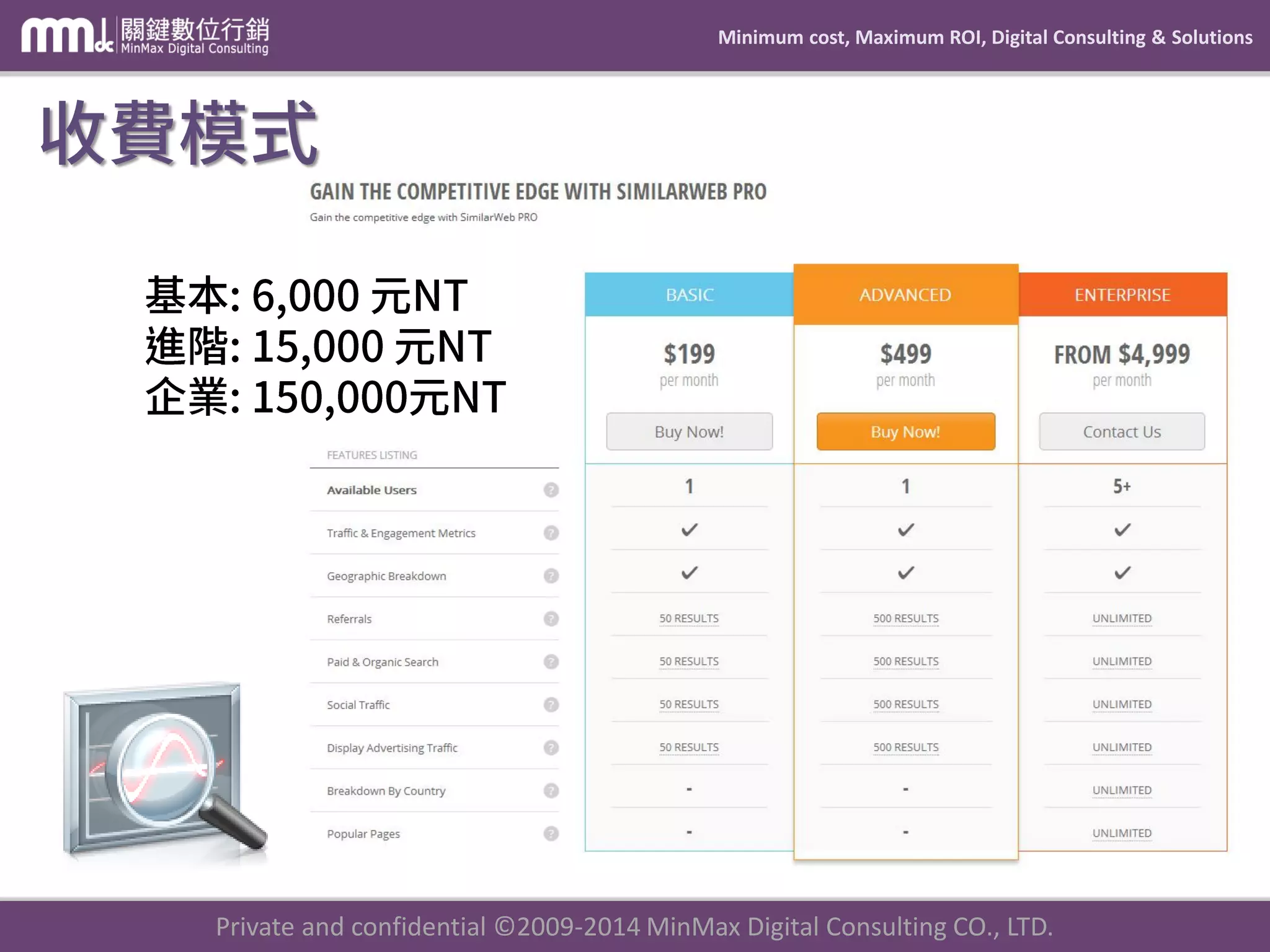Click Basic '50 RESULTS' for Paid & Organic Search
Screen dimensions: 1270x952
(x=689, y=661)
